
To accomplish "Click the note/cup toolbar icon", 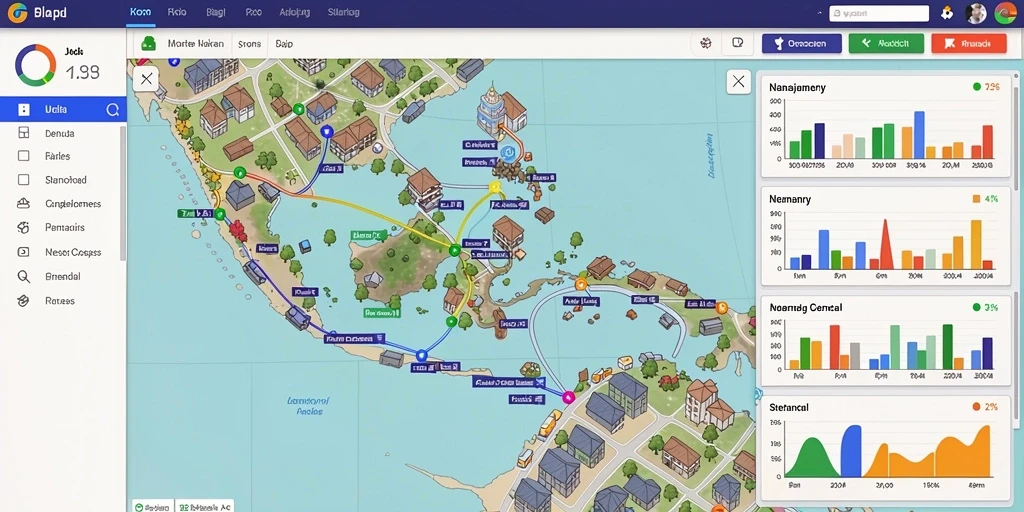I will tap(738, 43).
